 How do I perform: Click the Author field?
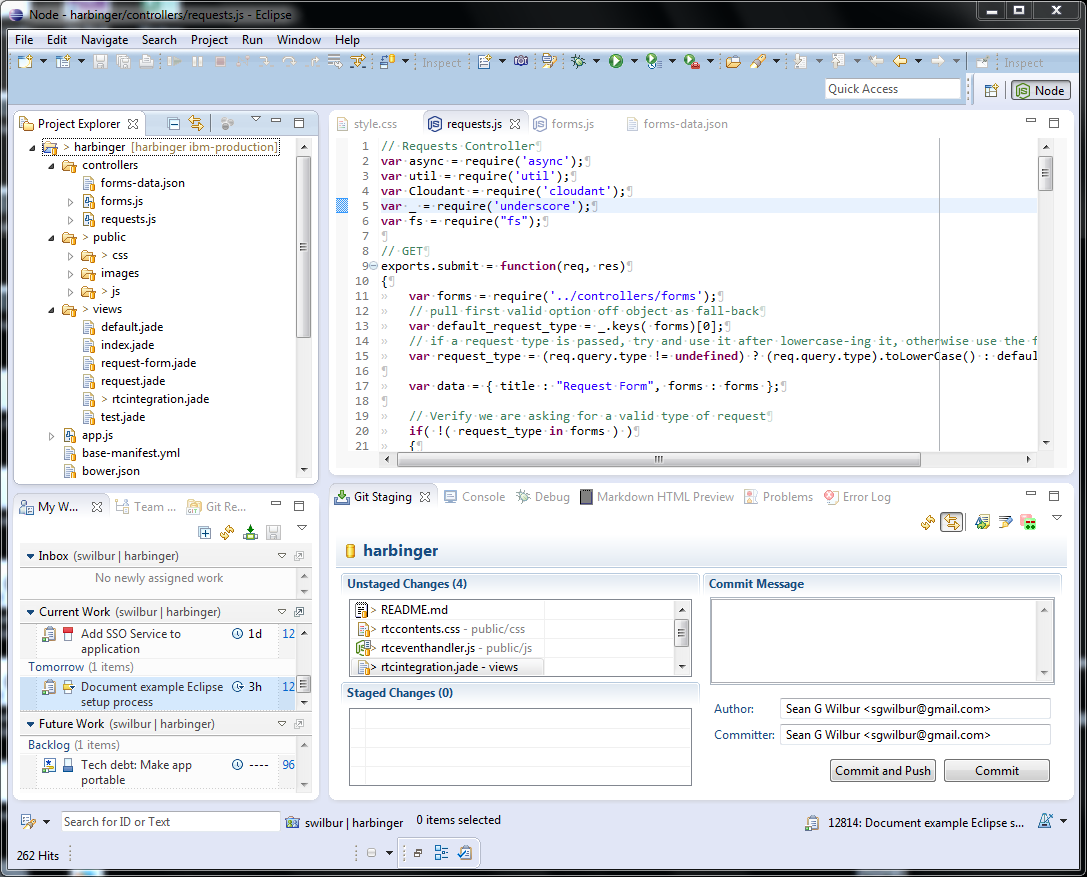click(914, 709)
